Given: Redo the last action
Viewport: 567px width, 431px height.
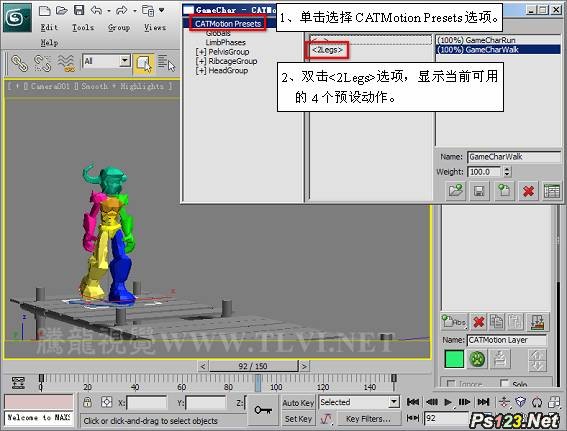Looking at the screenshot, I should click(x=122, y=10).
